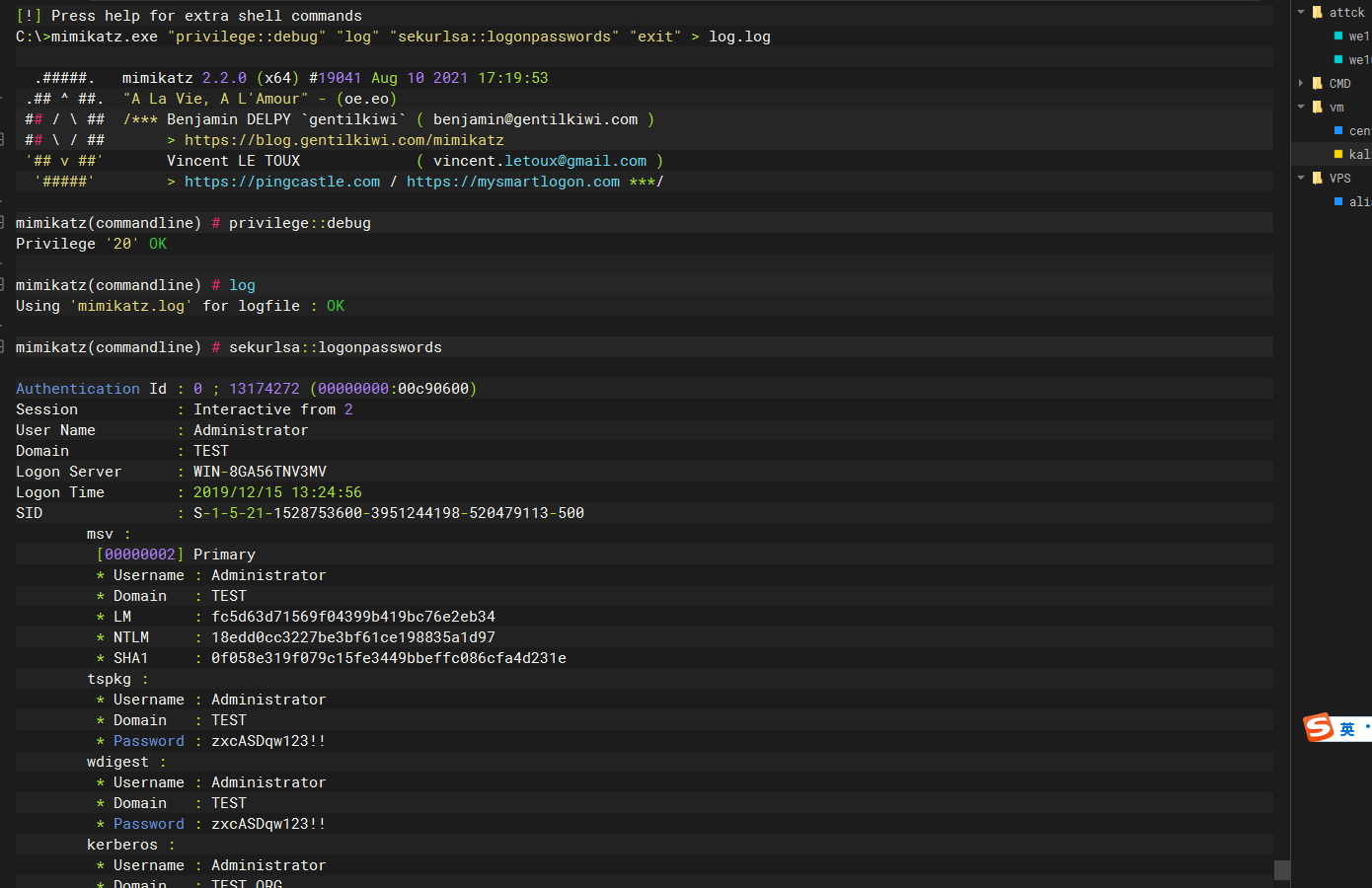The width and height of the screenshot is (1372, 888).
Task: Open the ali session under VPS
Action: (1359, 201)
